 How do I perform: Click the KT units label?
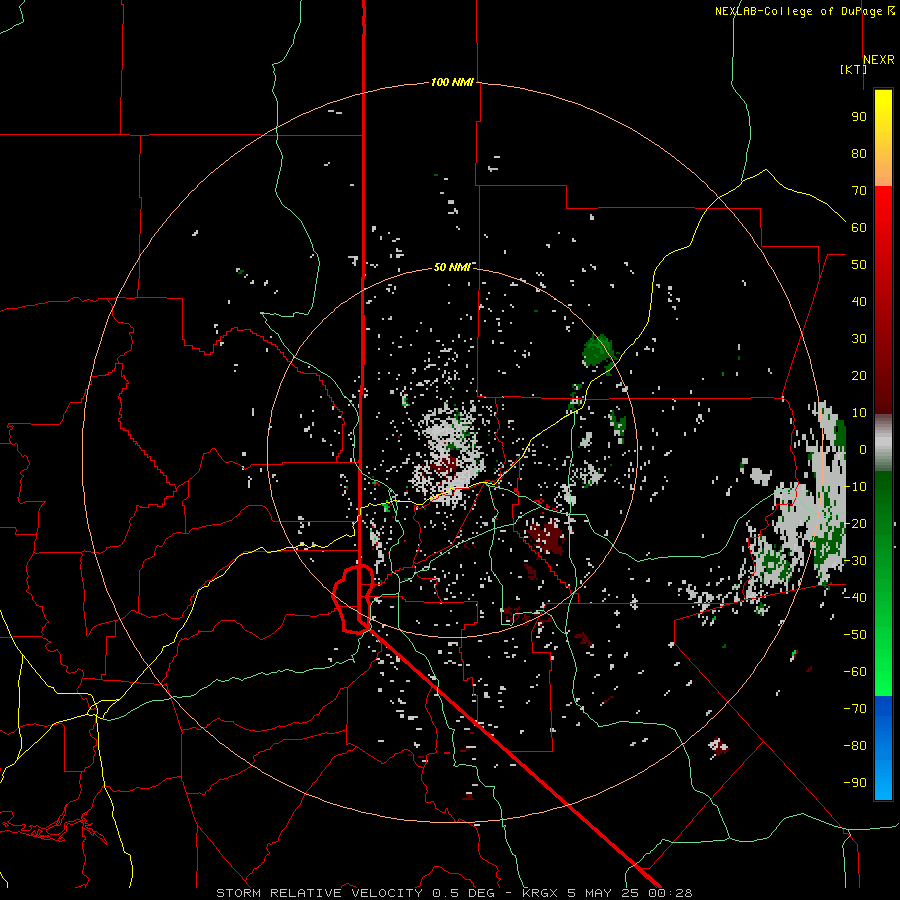853,69
